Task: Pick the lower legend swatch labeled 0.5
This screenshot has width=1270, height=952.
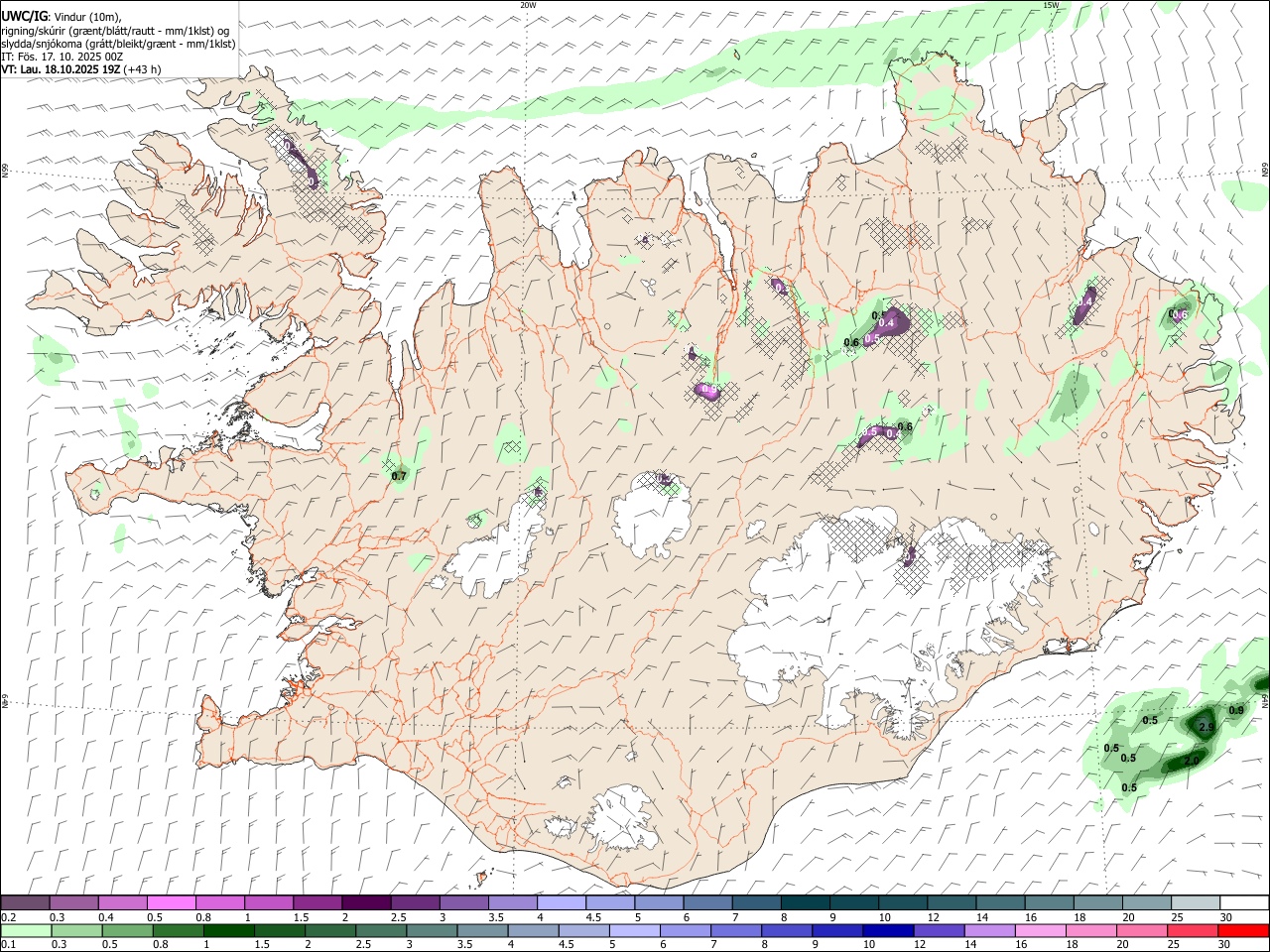Action: [x=128, y=930]
